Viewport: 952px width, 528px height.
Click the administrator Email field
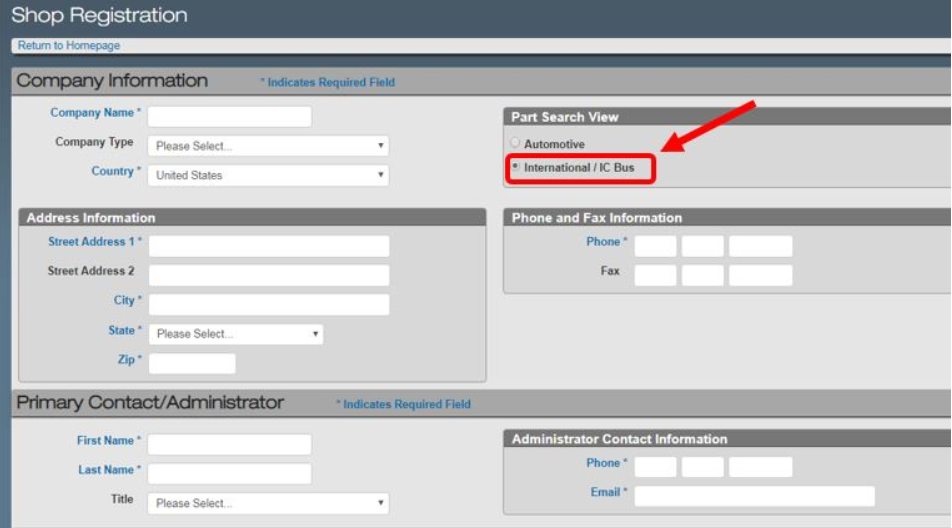point(755,496)
